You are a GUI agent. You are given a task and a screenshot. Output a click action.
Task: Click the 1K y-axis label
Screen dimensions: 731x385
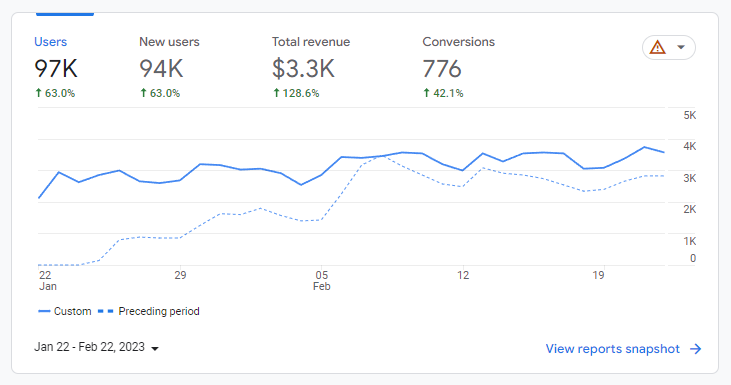tap(690, 241)
